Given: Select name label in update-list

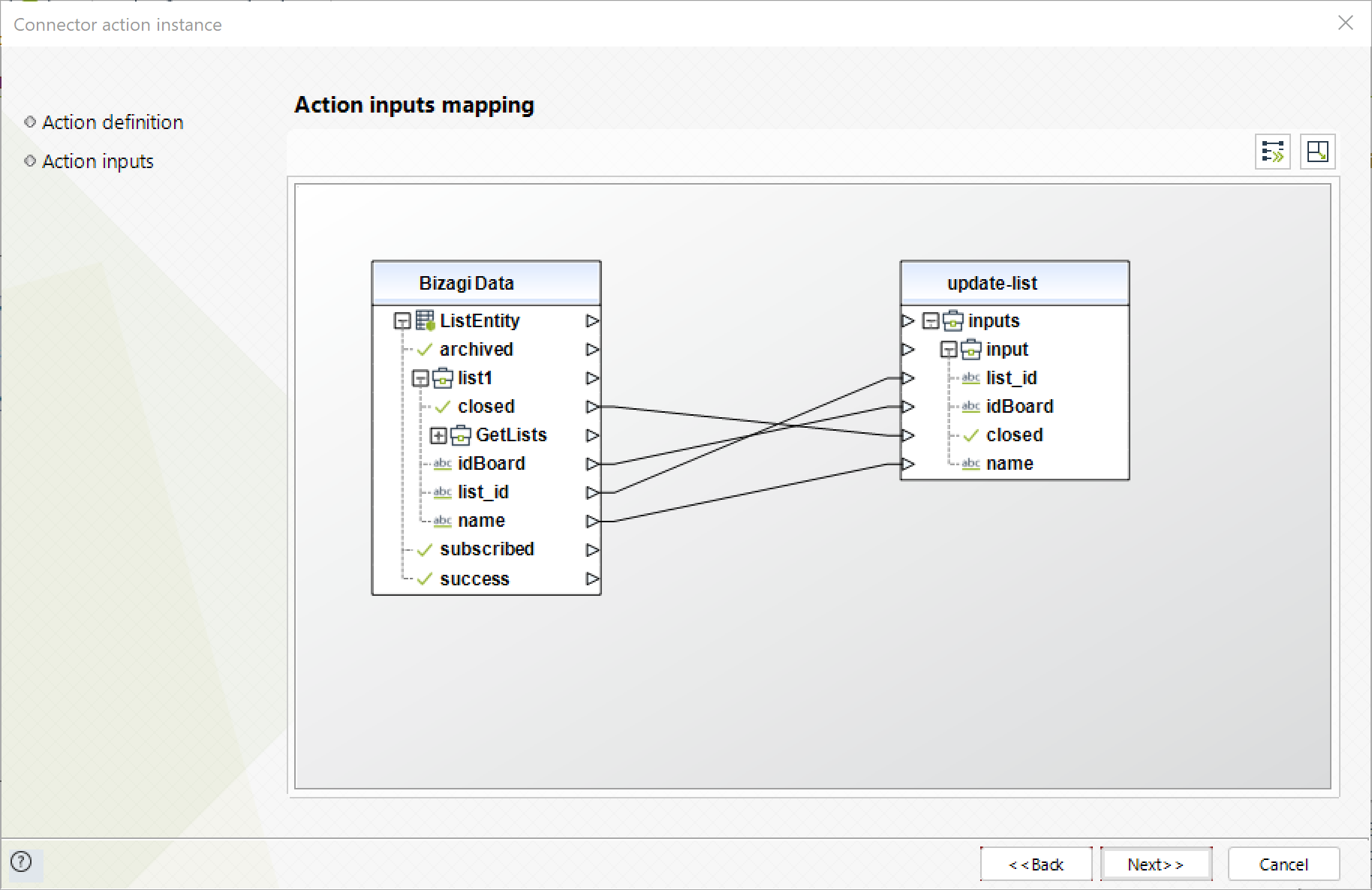Looking at the screenshot, I should tap(1009, 464).
